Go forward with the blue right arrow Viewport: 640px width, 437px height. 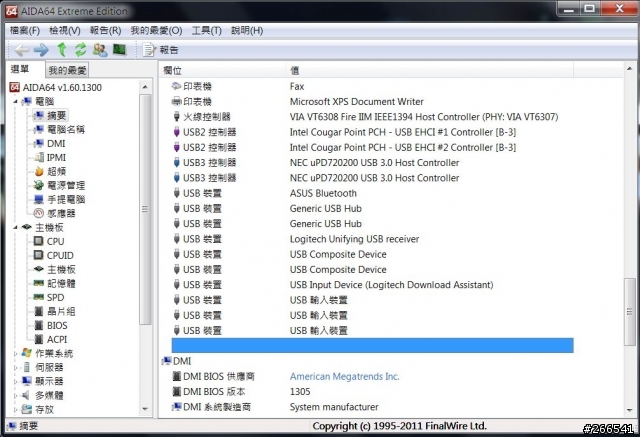tap(41, 50)
